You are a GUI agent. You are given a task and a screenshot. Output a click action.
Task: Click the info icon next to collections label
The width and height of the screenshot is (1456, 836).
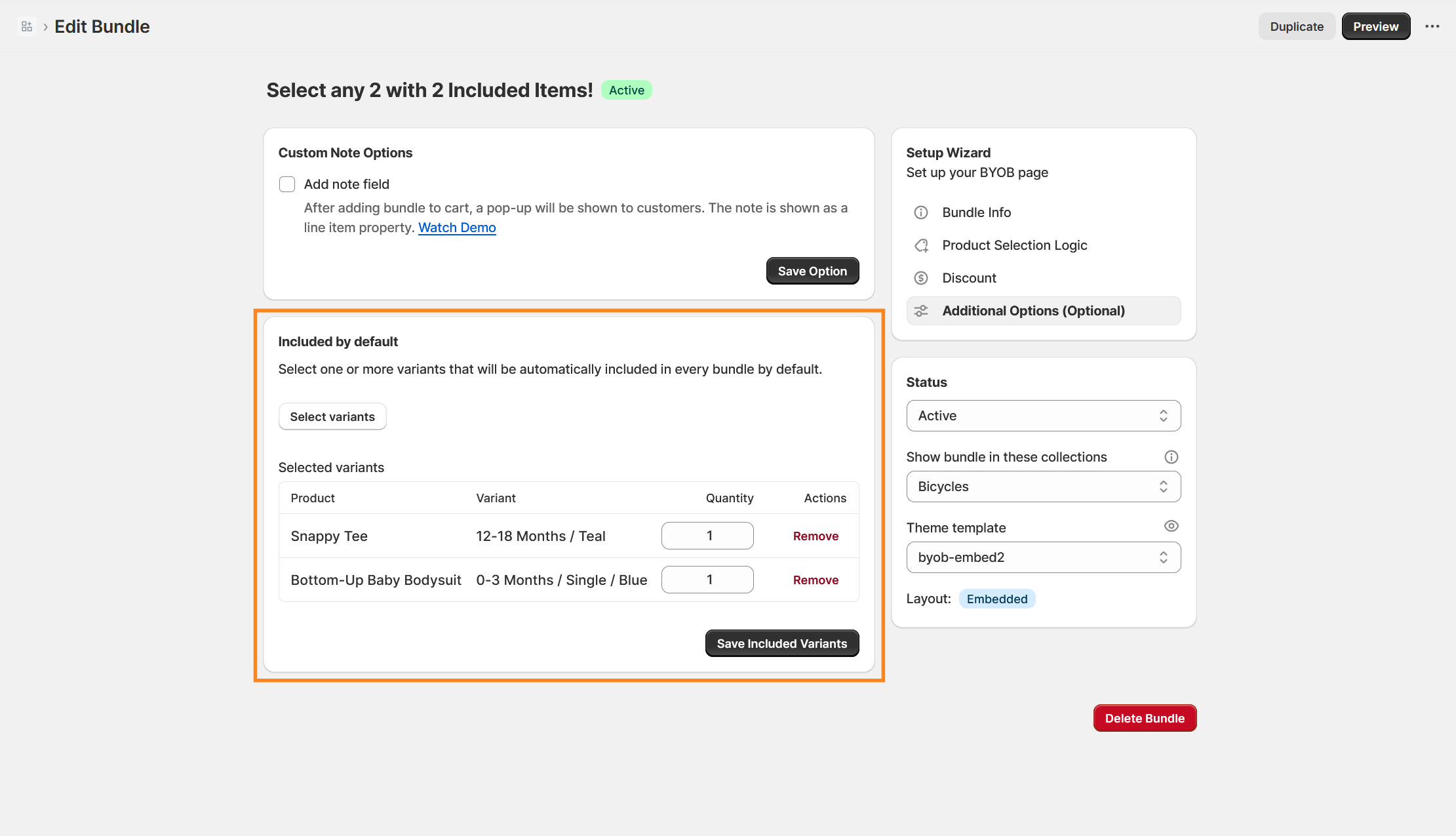1171,457
